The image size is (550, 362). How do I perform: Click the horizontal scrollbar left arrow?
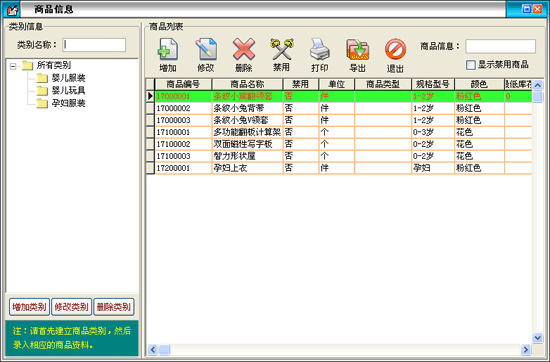coord(153,349)
